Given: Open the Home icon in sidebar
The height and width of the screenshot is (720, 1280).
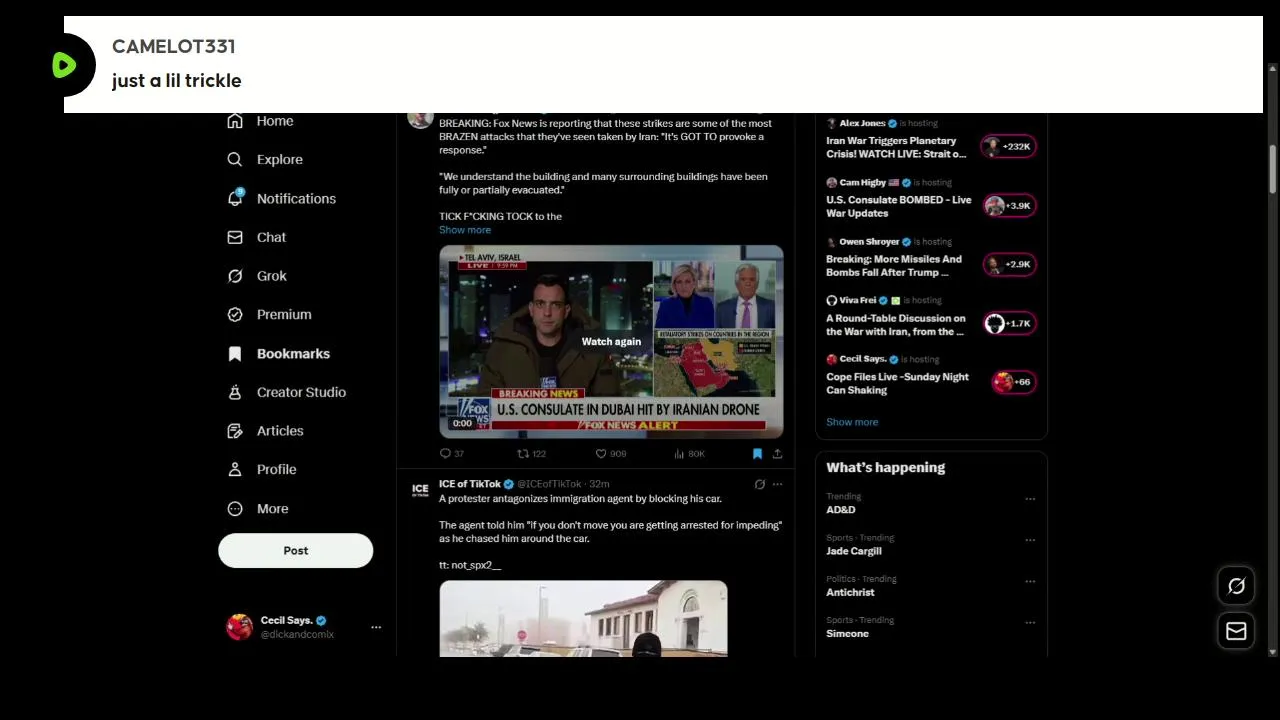Looking at the screenshot, I should tap(235, 121).
